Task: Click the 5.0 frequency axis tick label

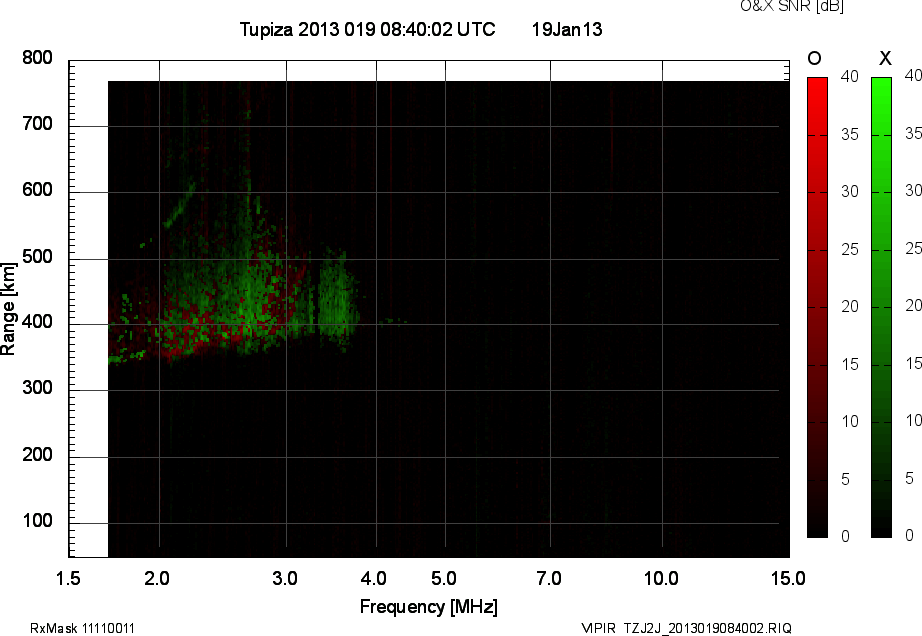Action: 444,578
